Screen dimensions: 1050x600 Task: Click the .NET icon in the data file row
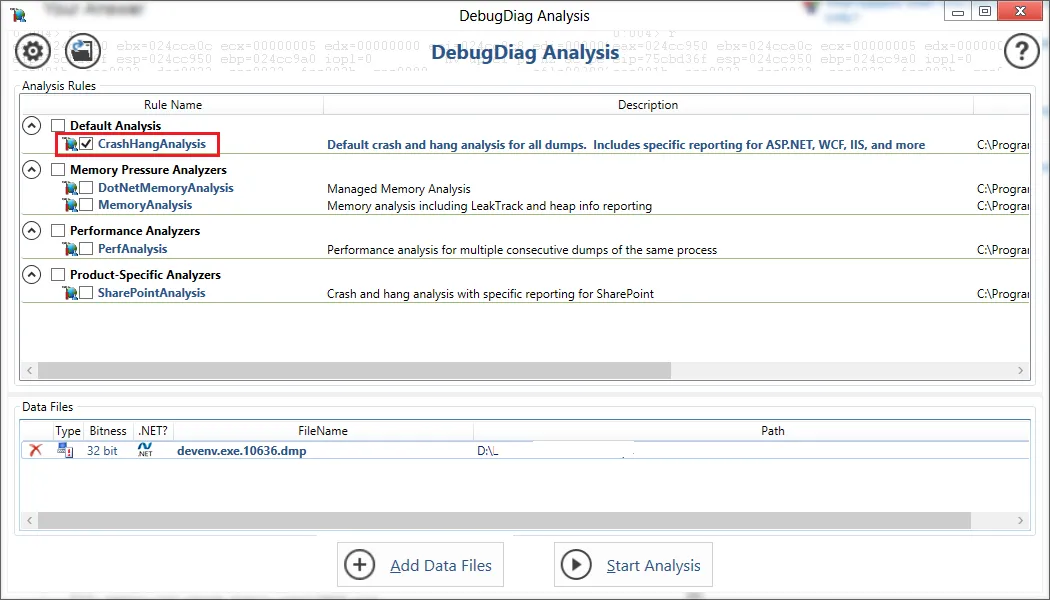(145, 449)
